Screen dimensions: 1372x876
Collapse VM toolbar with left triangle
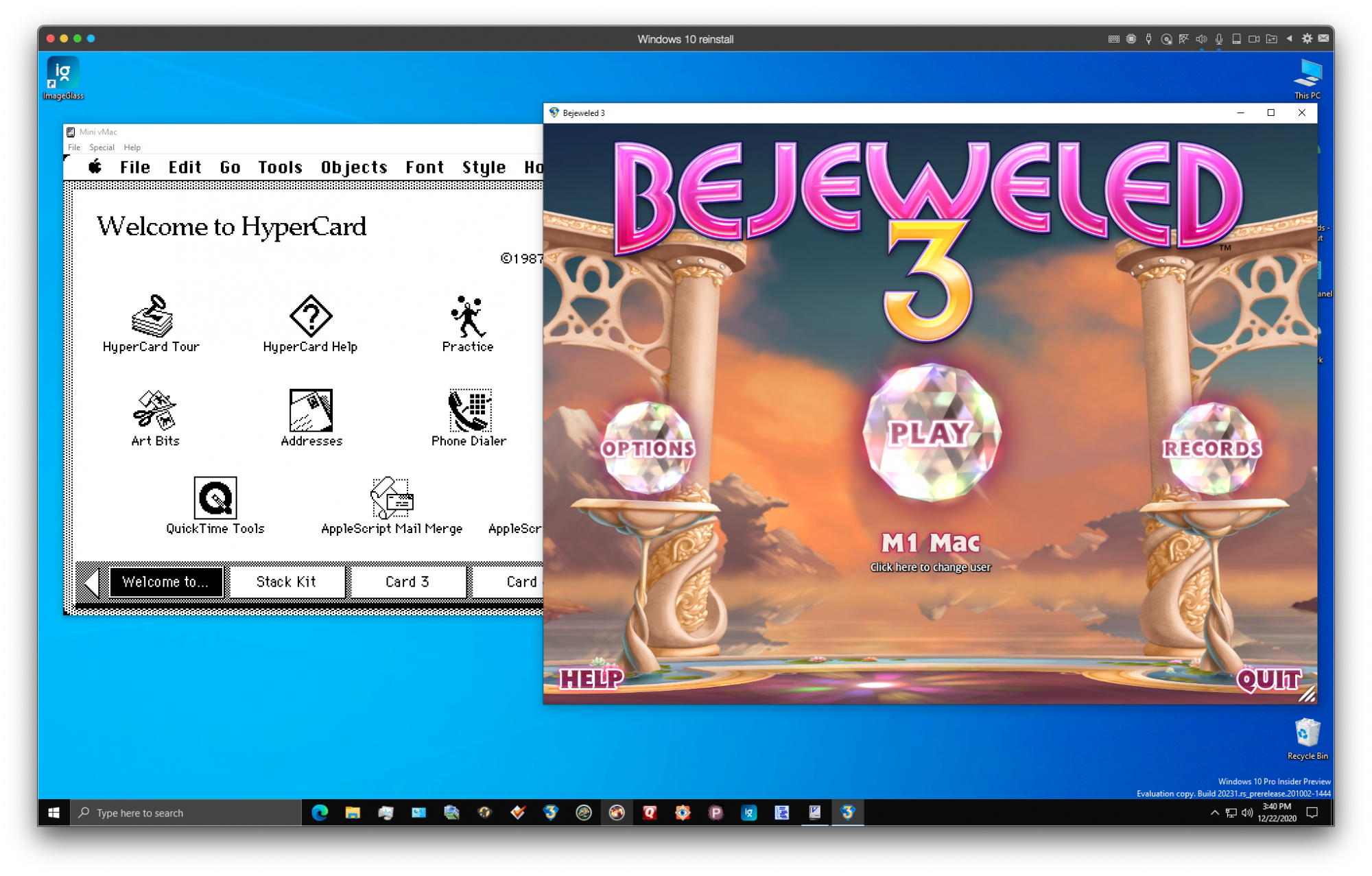1290,39
